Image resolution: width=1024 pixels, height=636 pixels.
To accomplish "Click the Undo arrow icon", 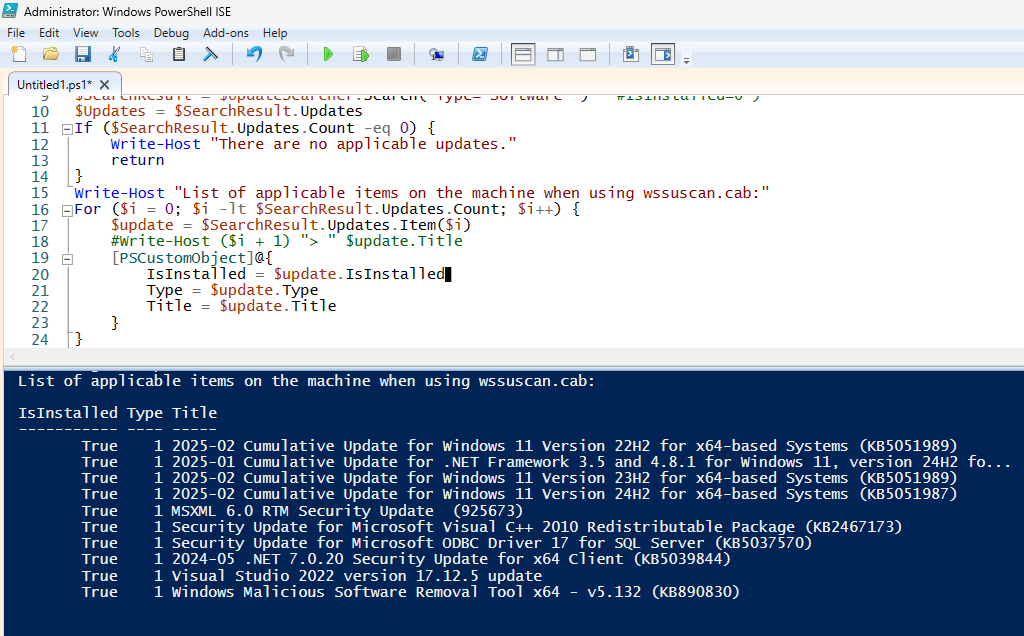I will tap(254, 54).
